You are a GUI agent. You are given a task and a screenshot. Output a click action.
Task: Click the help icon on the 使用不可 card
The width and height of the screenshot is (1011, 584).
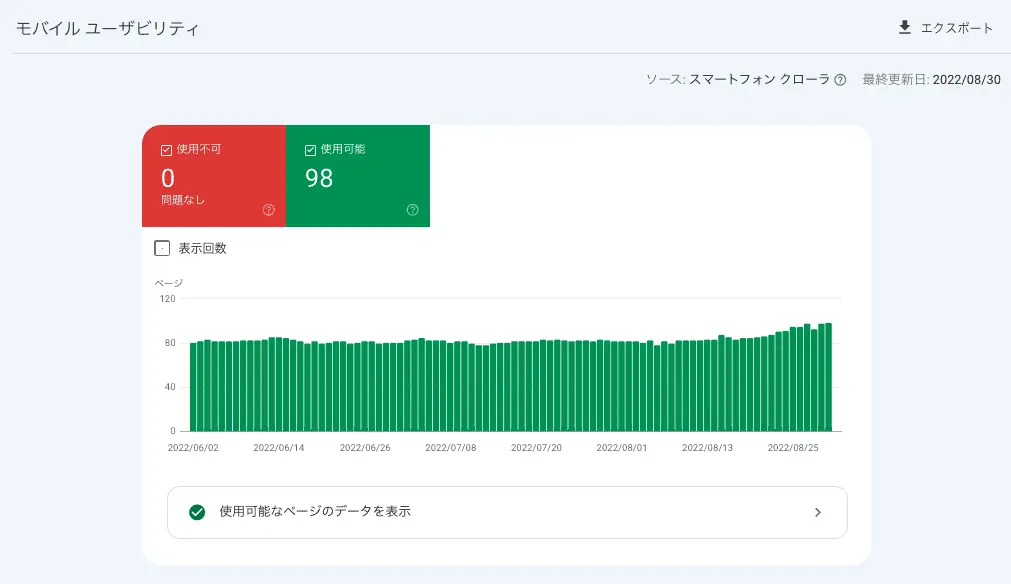(x=268, y=210)
